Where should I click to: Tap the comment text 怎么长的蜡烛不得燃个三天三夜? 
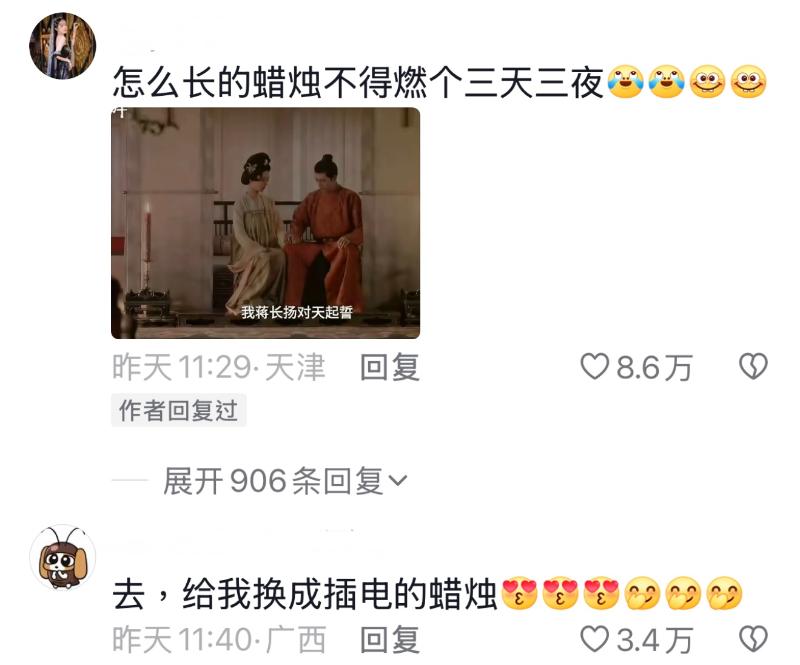coord(358,82)
